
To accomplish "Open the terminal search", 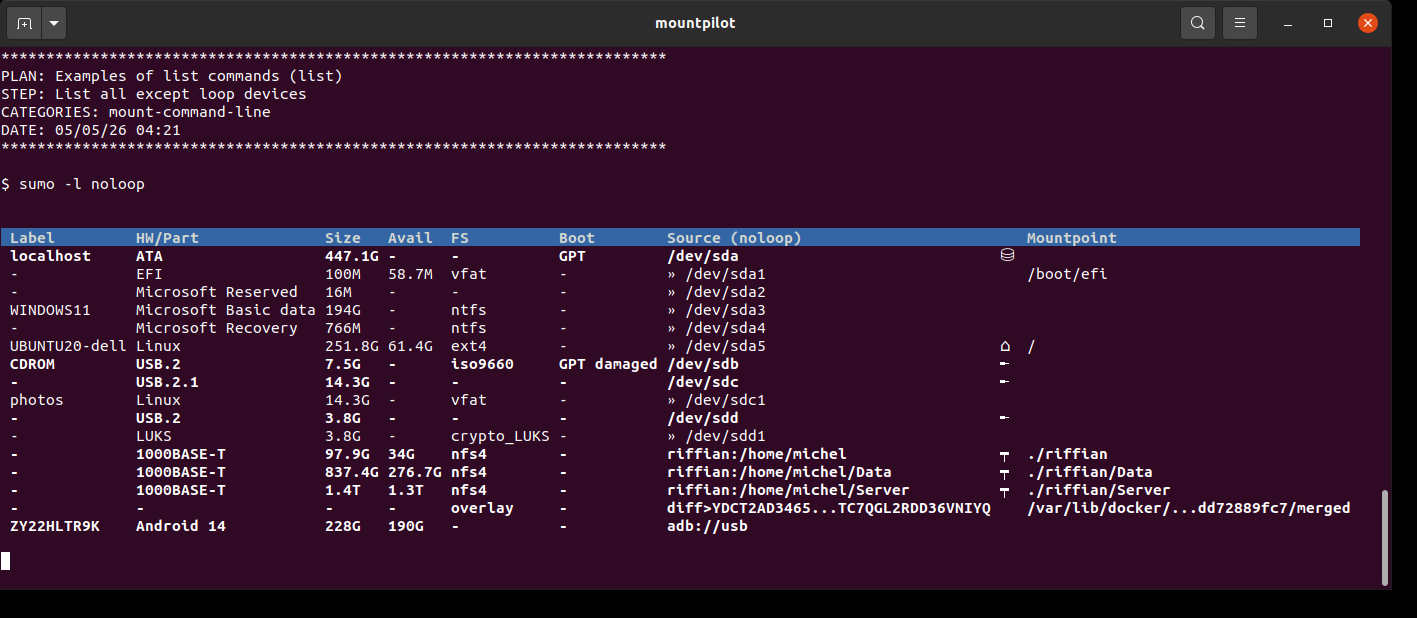I will click(1197, 23).
